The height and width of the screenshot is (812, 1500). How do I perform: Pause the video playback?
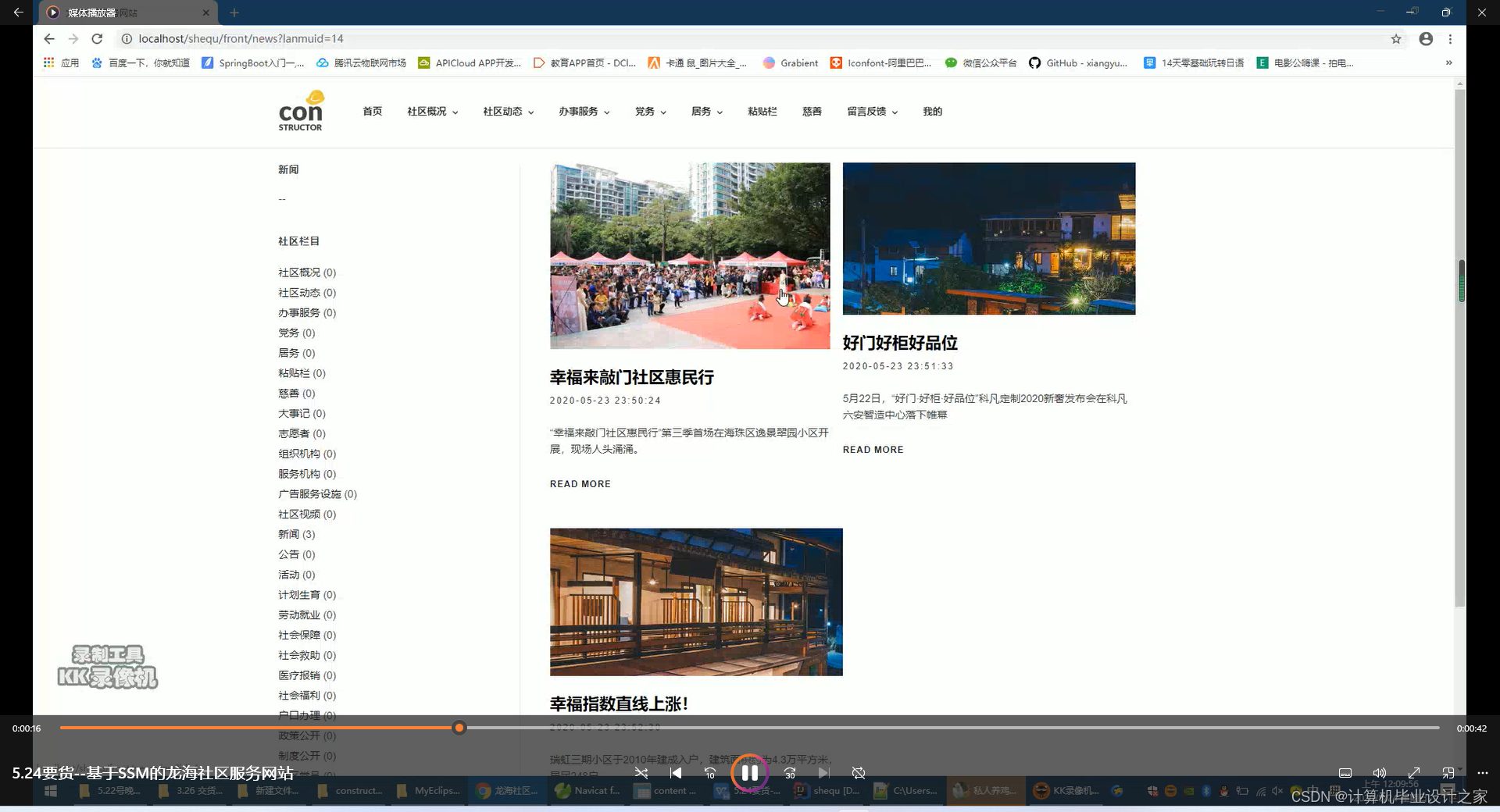pyautogui.click(x=749, y=773)
